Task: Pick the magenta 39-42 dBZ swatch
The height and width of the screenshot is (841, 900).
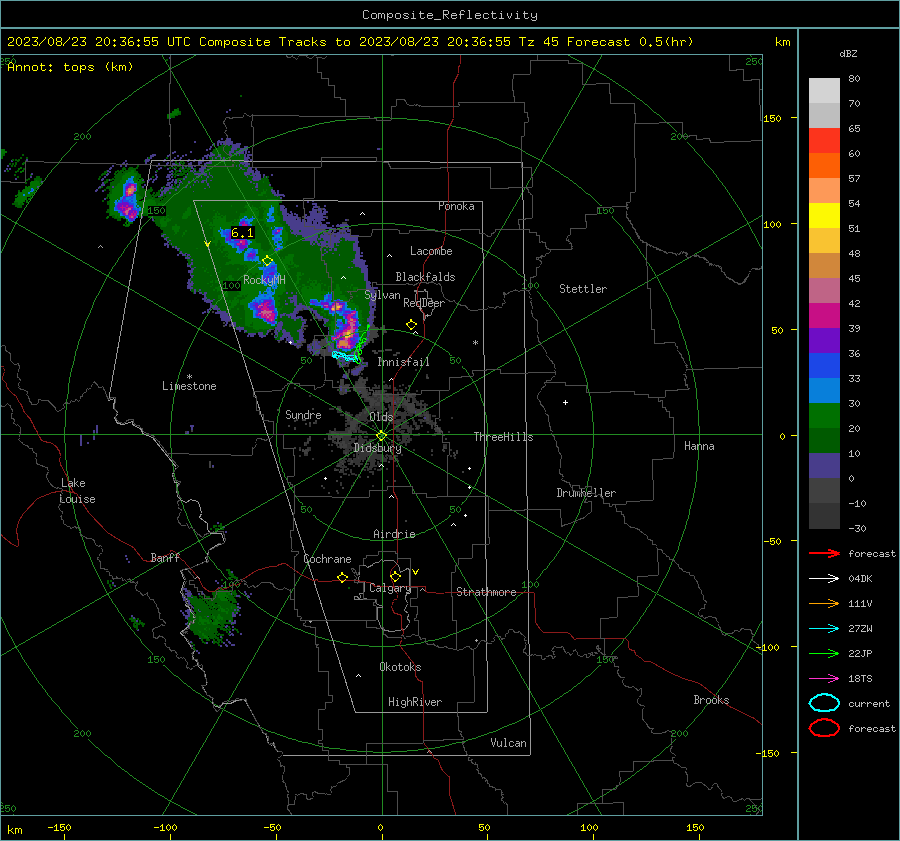Action: coord(824,316)
